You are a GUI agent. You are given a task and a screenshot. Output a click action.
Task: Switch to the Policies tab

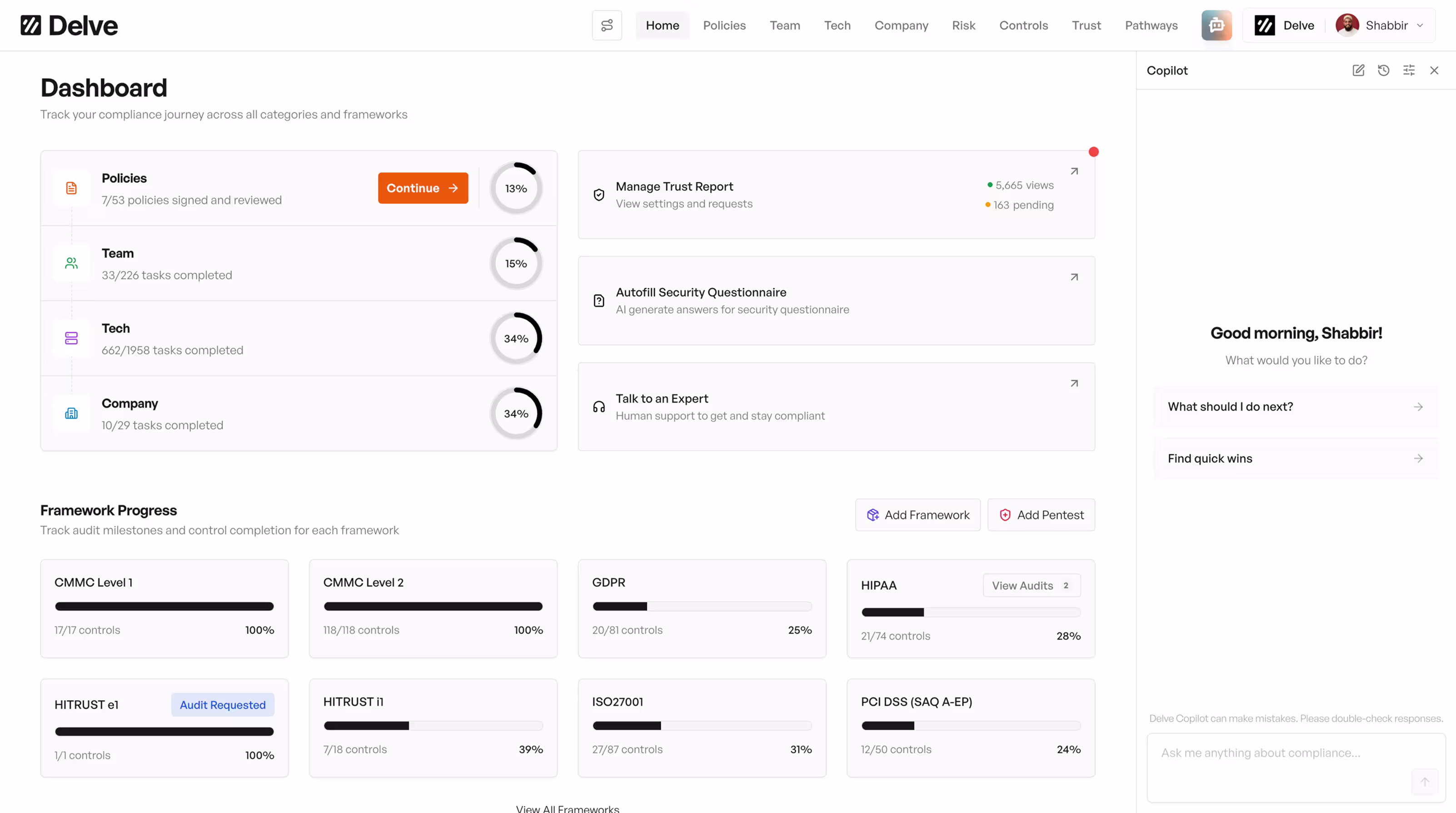click(724, 25)
